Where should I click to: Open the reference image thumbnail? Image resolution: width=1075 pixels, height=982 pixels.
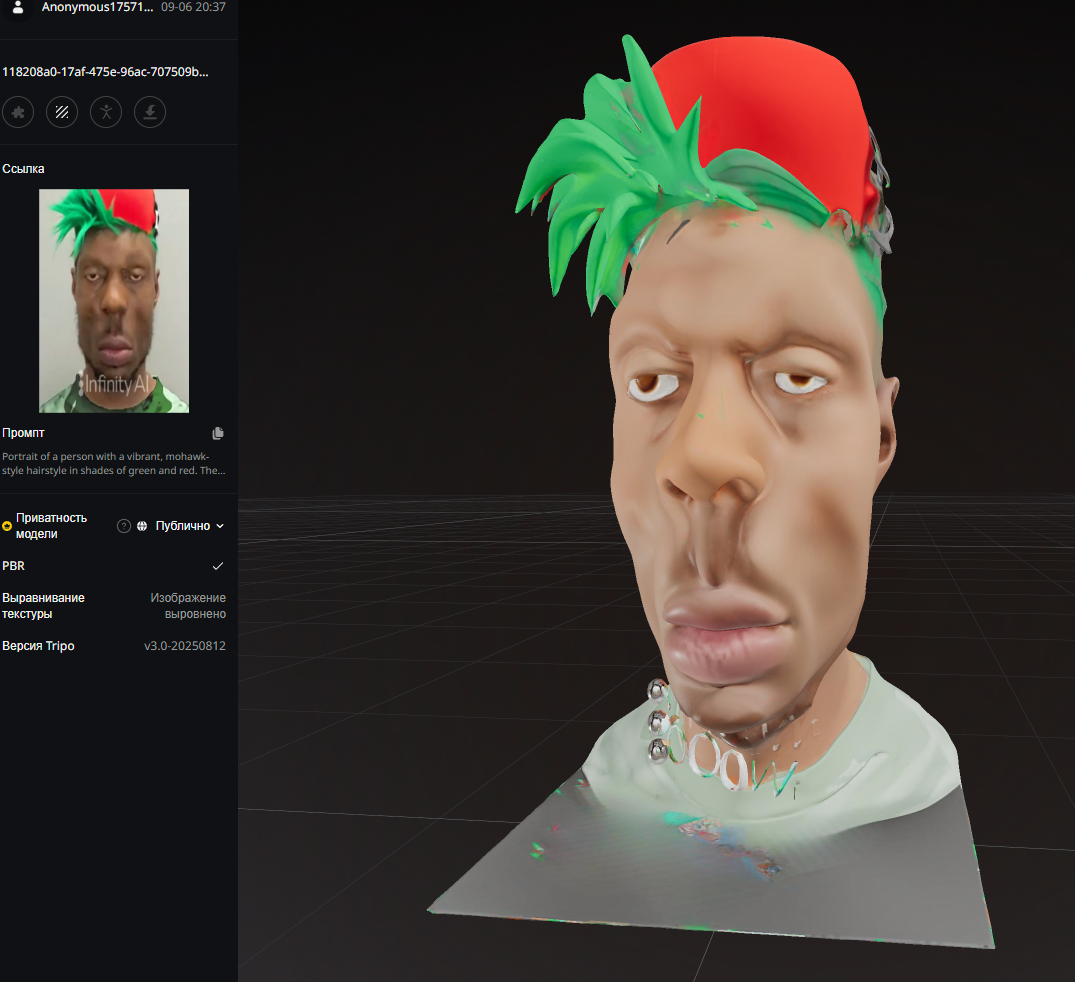pos(114,301)
